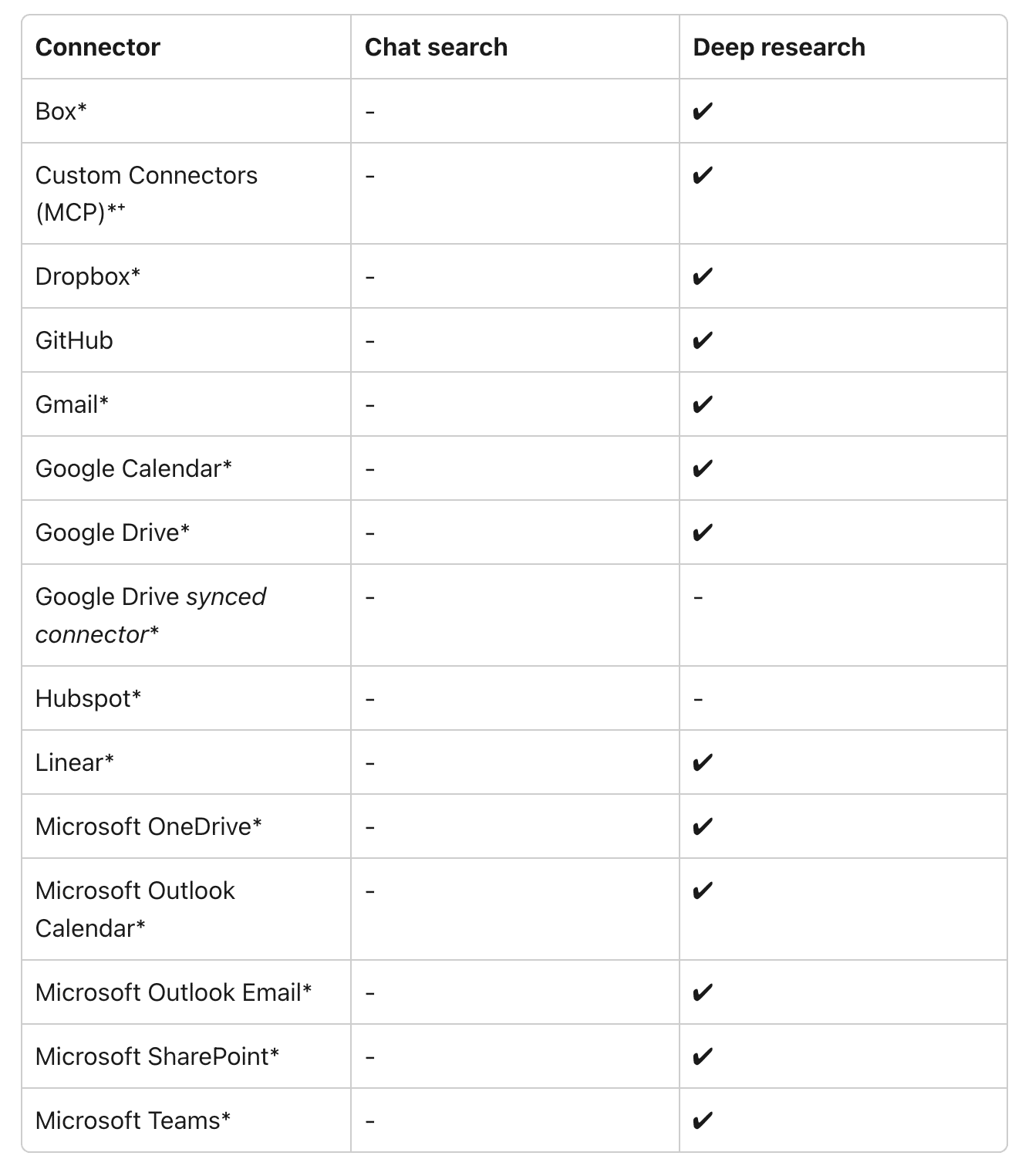Click the GitHub connector name
This screenshot has width=1032, height=1176.
coord(74,340)
